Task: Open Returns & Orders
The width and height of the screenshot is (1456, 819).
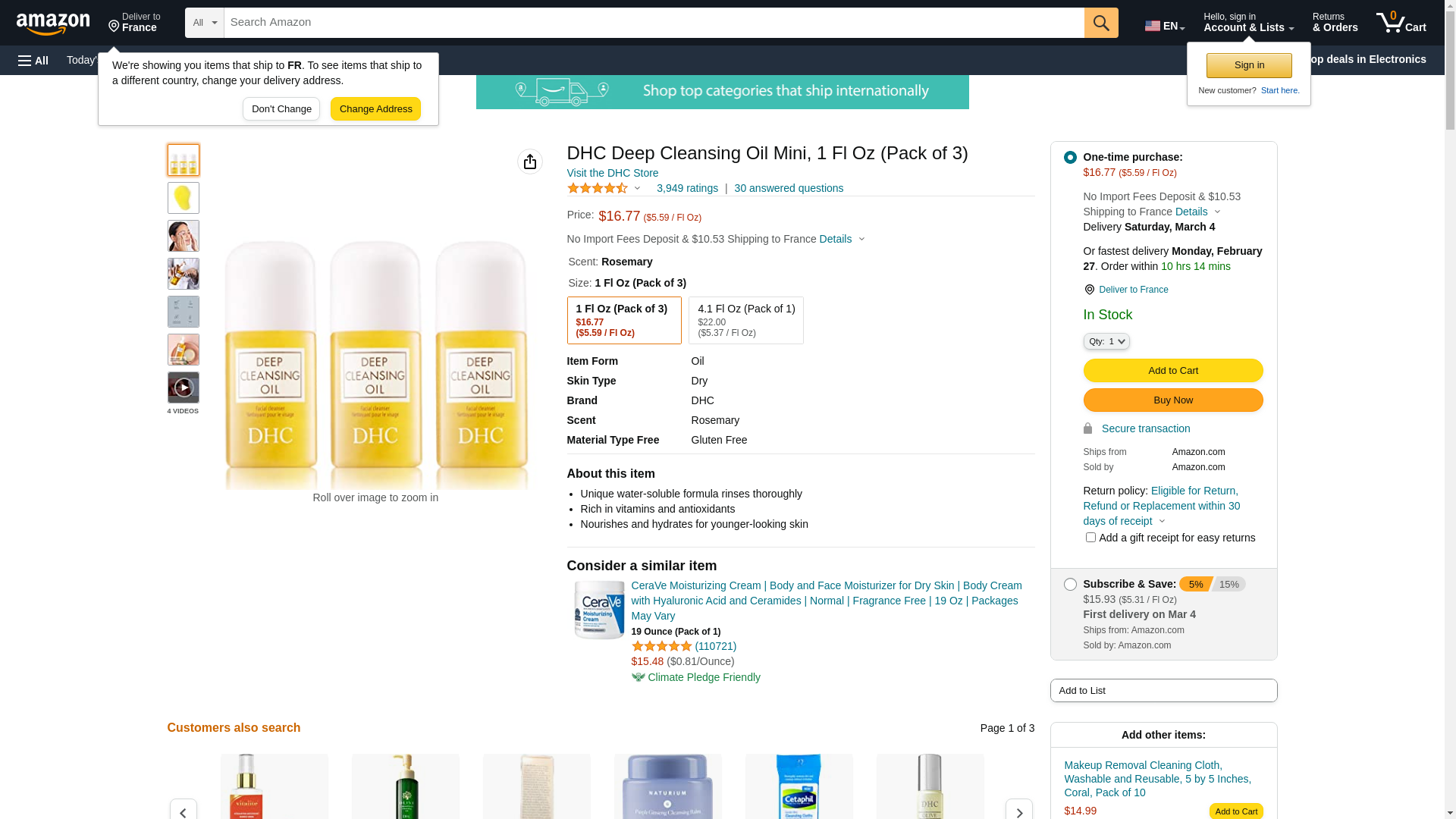Action: tap(1335, 23)
